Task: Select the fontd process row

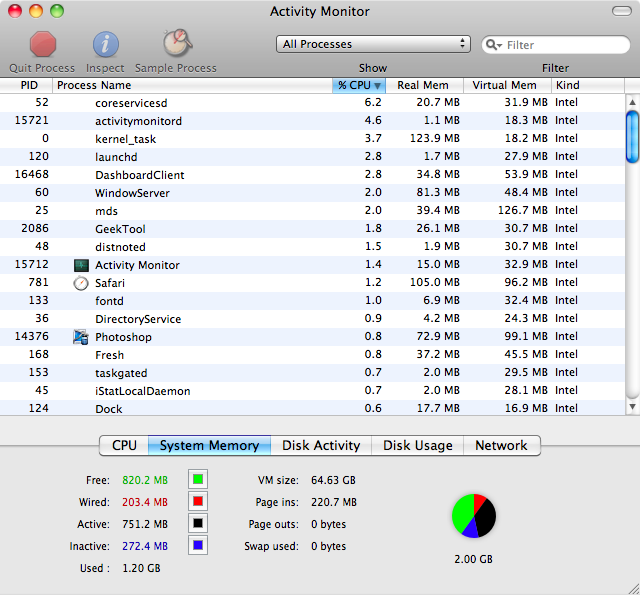Action: coord(312,301)
